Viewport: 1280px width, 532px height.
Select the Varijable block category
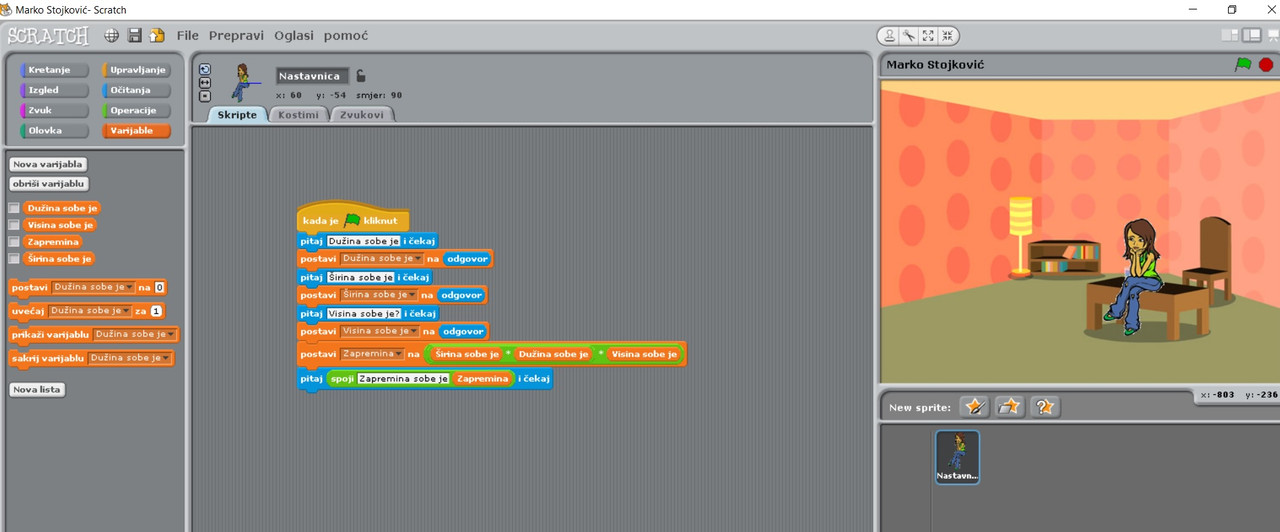pyautogui.click(x=136, y=130)
